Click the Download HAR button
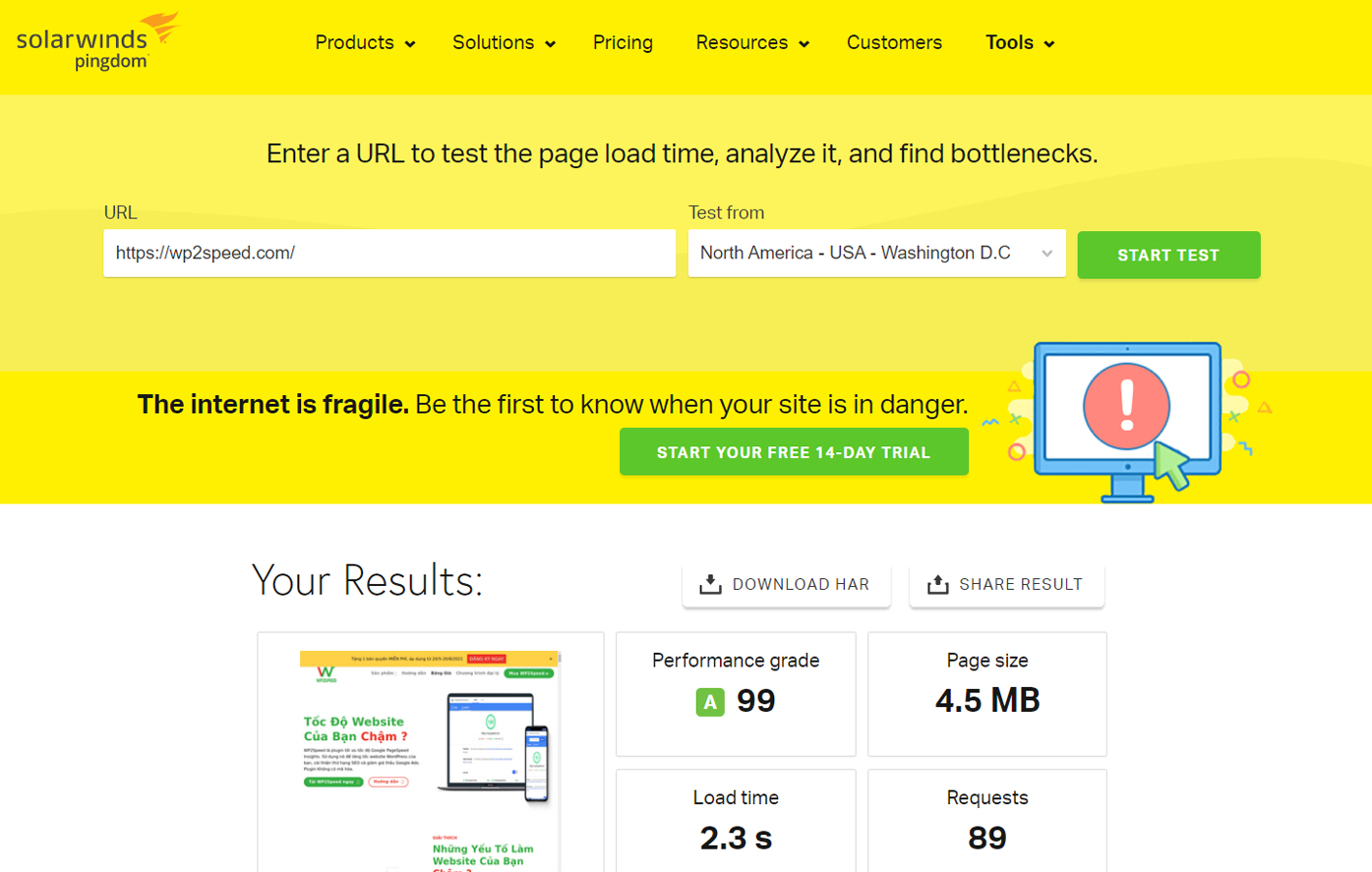The height and width of the screenshot is (872, 1372). (x=786, y=585)
